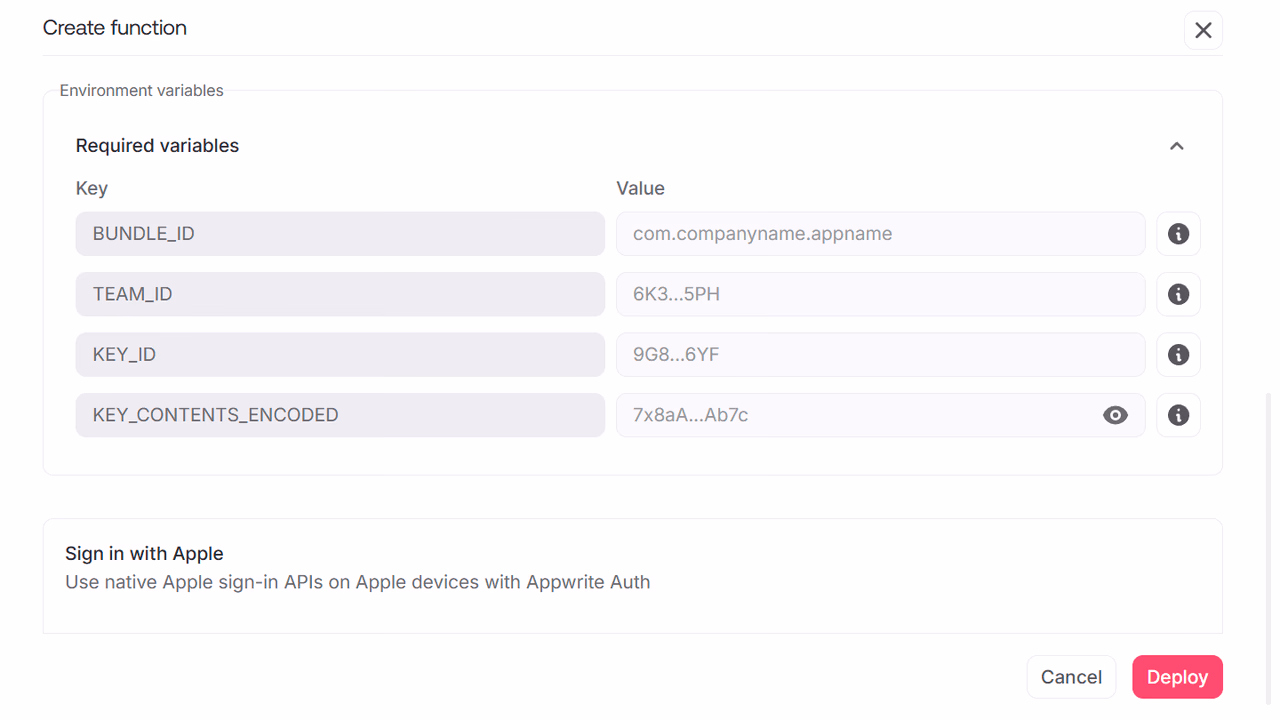The image size is (1280, 720).
Task: Select the Sign in with Apple card
Action: (632, 576)
